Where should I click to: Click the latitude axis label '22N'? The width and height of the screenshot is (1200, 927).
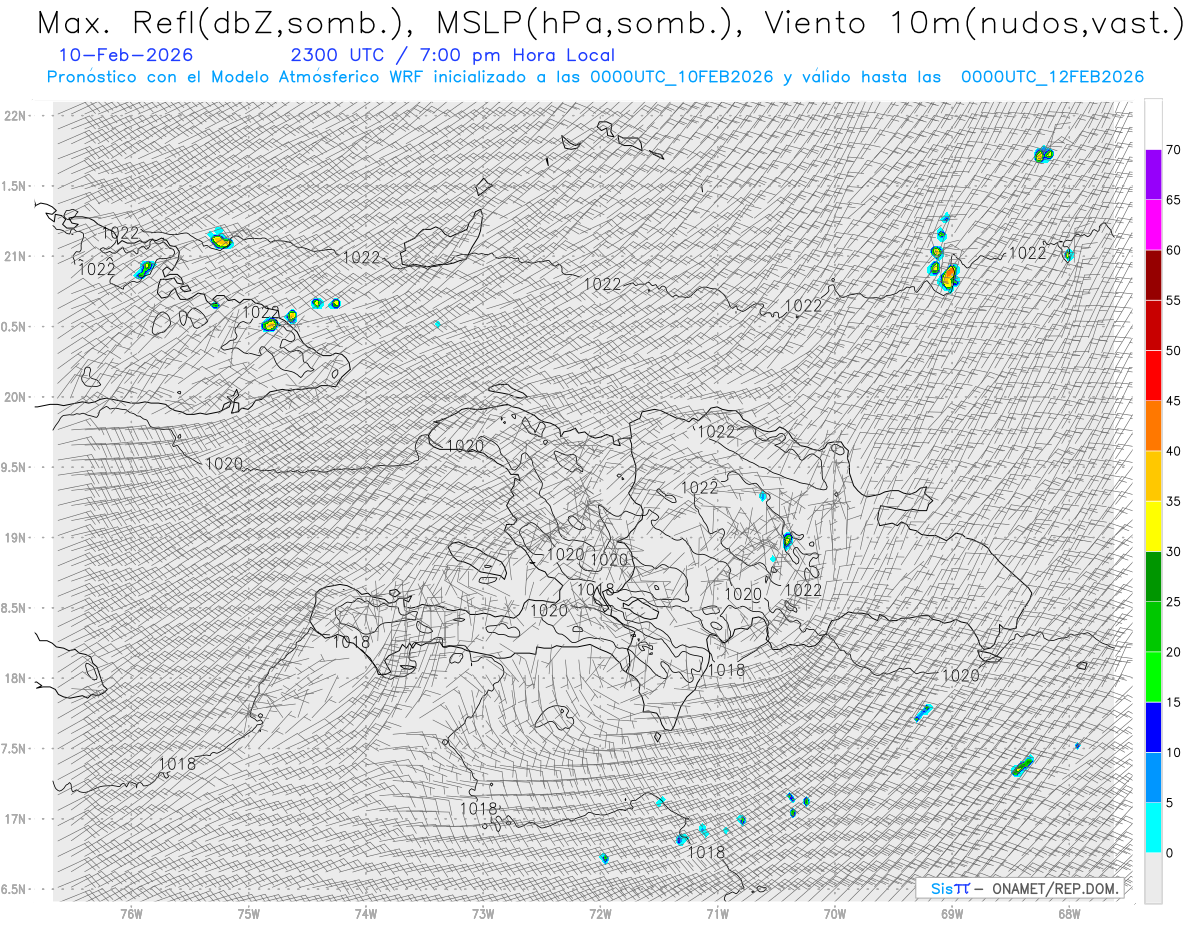16,116
